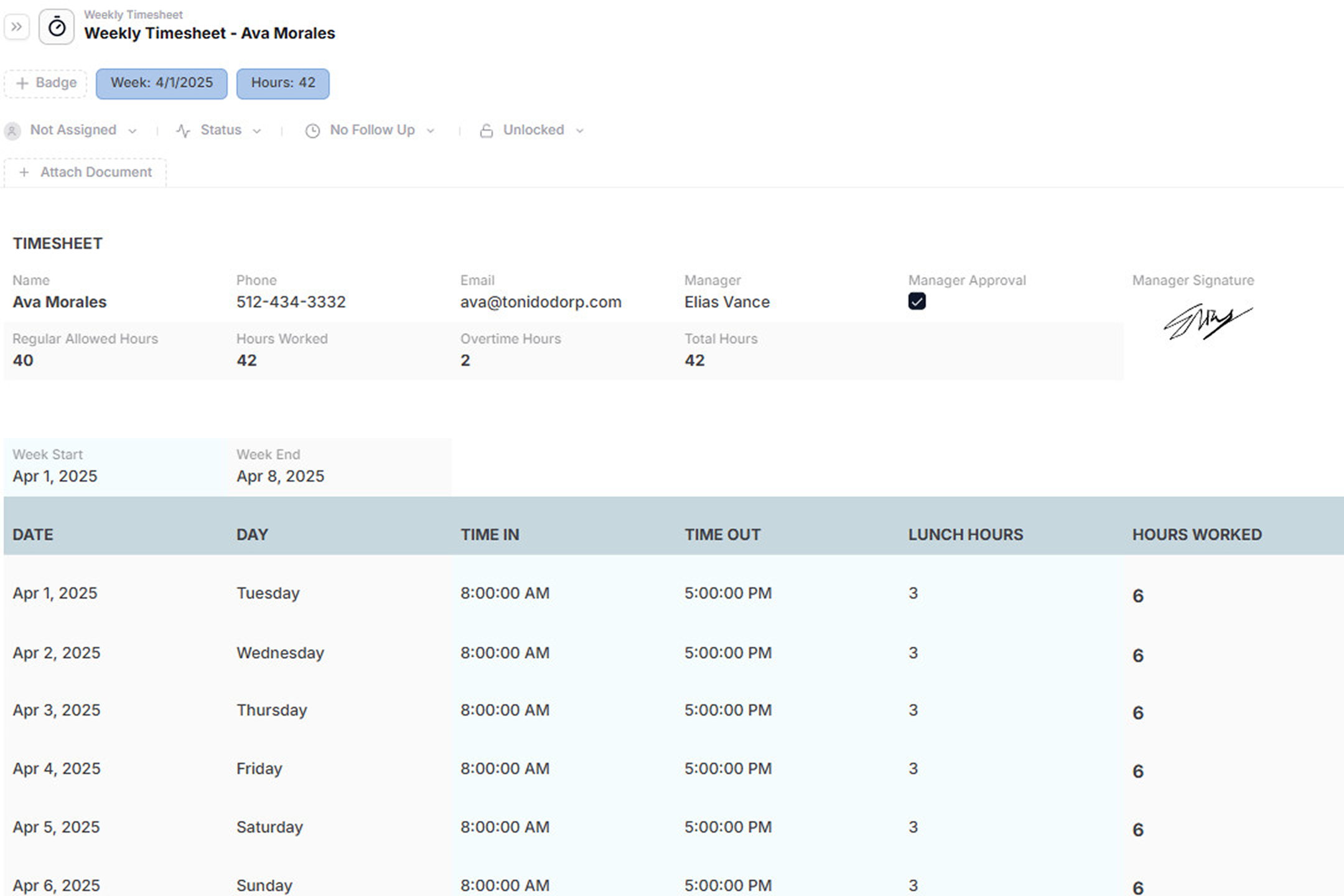This screenshot has width=1344, height=896.
Task: Click the padlock Unlocked icon
Action: point(487,131)
